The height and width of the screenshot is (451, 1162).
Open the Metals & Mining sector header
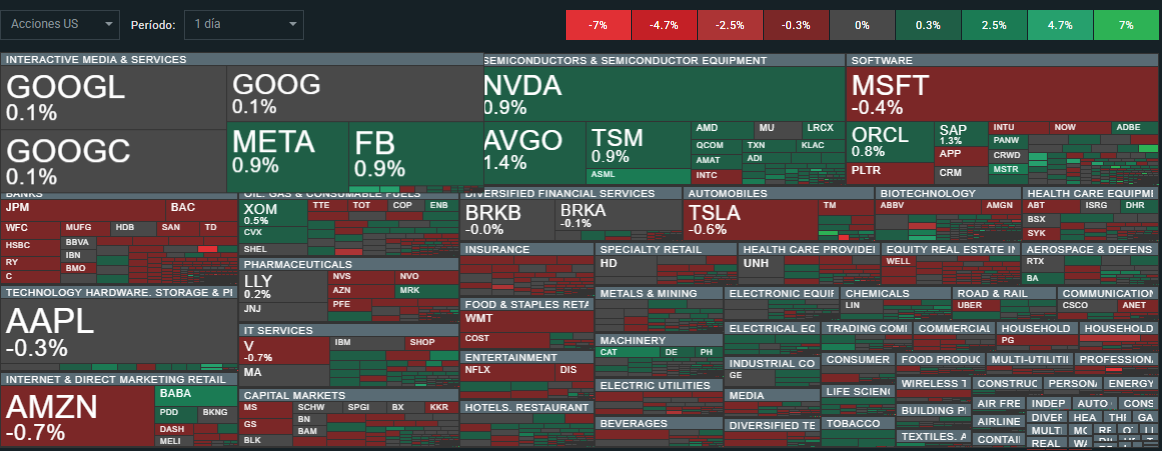(x=659, y=293)
